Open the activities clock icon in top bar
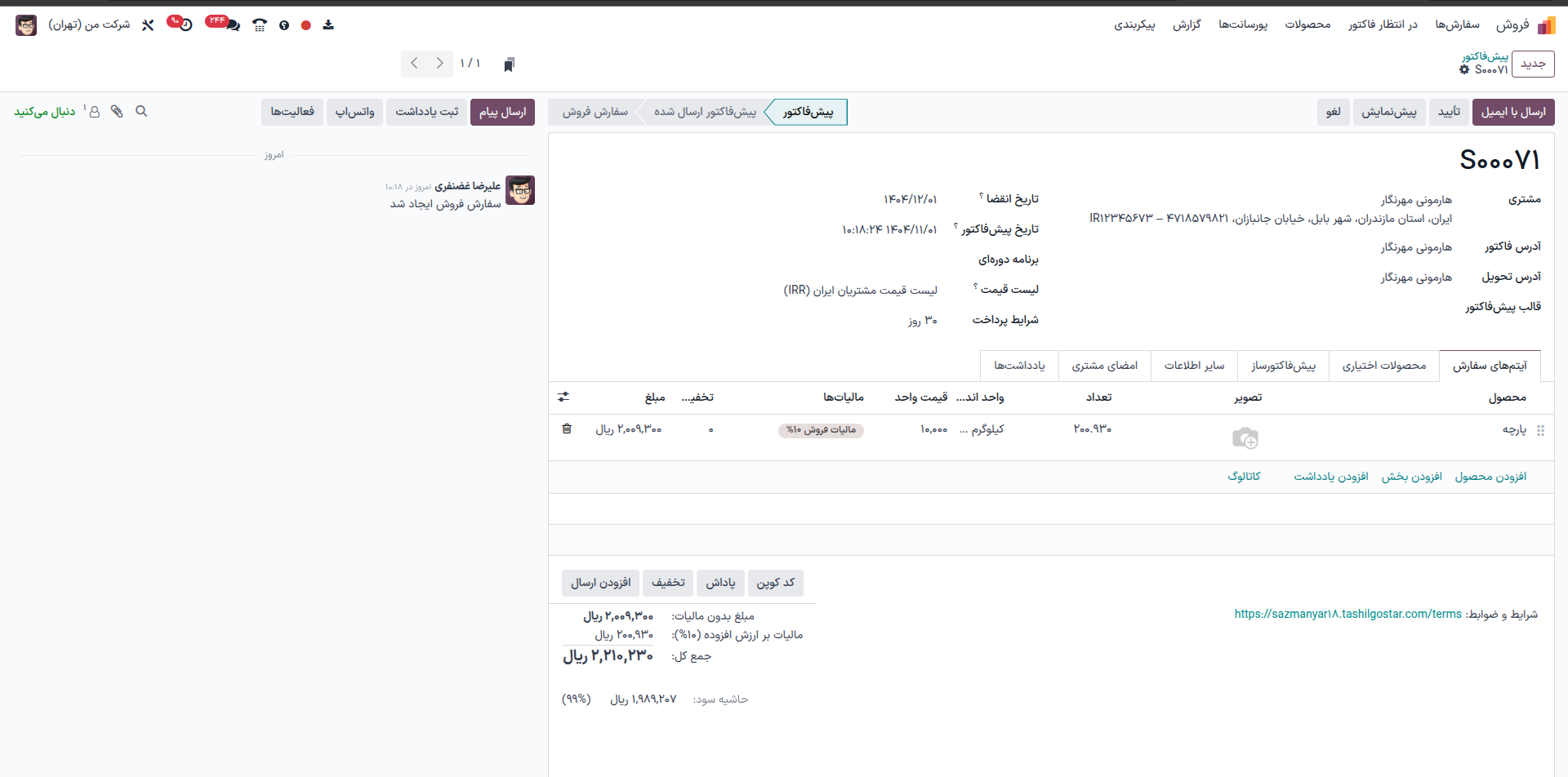 coord(185,25)
